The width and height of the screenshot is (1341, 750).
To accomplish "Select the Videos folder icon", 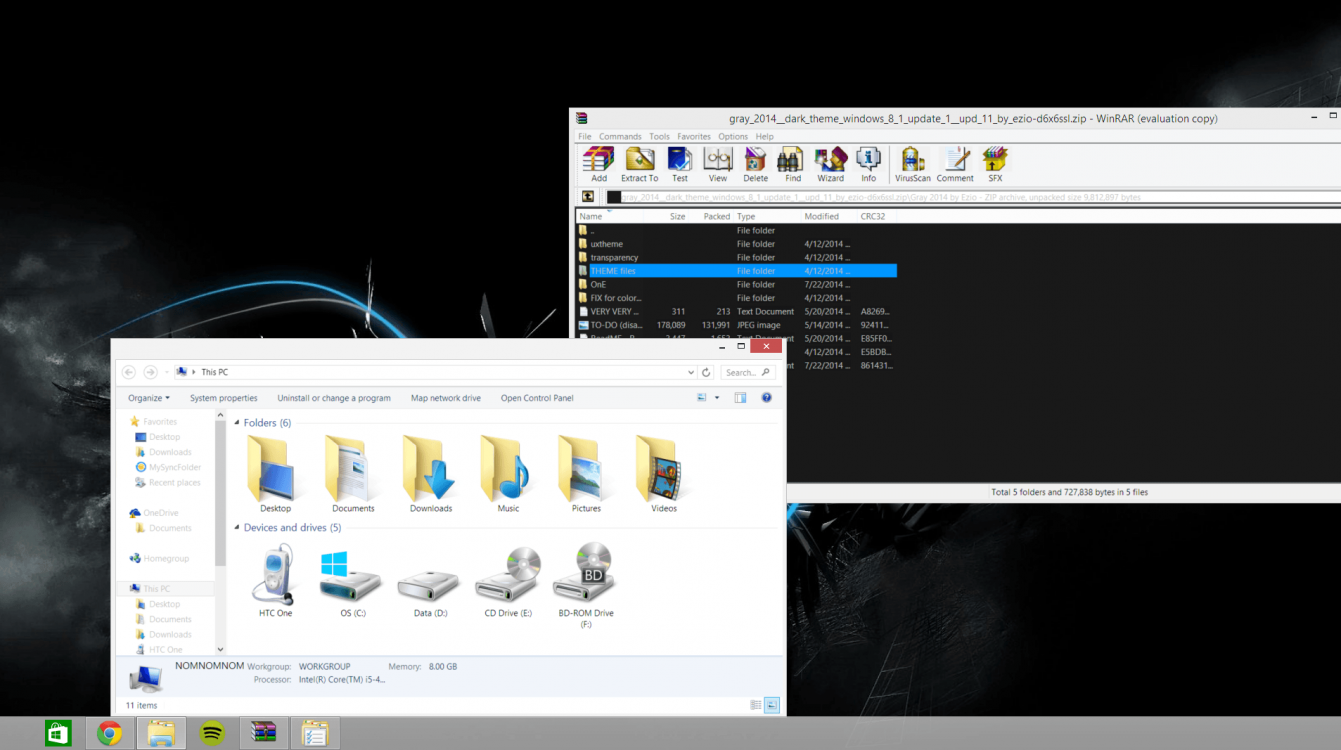I will [x=663, y=474].
